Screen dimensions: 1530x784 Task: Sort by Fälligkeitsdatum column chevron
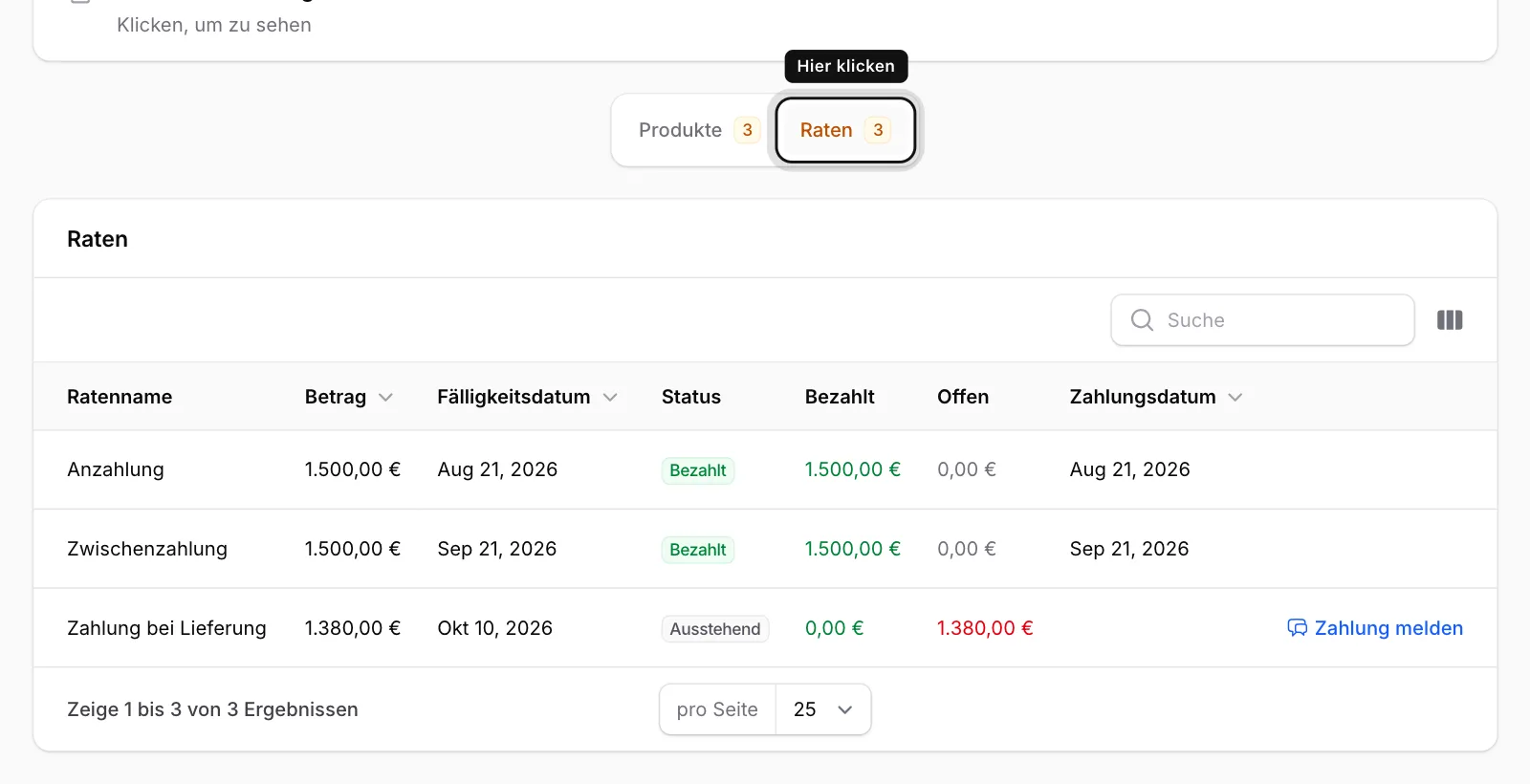[610, 398]
